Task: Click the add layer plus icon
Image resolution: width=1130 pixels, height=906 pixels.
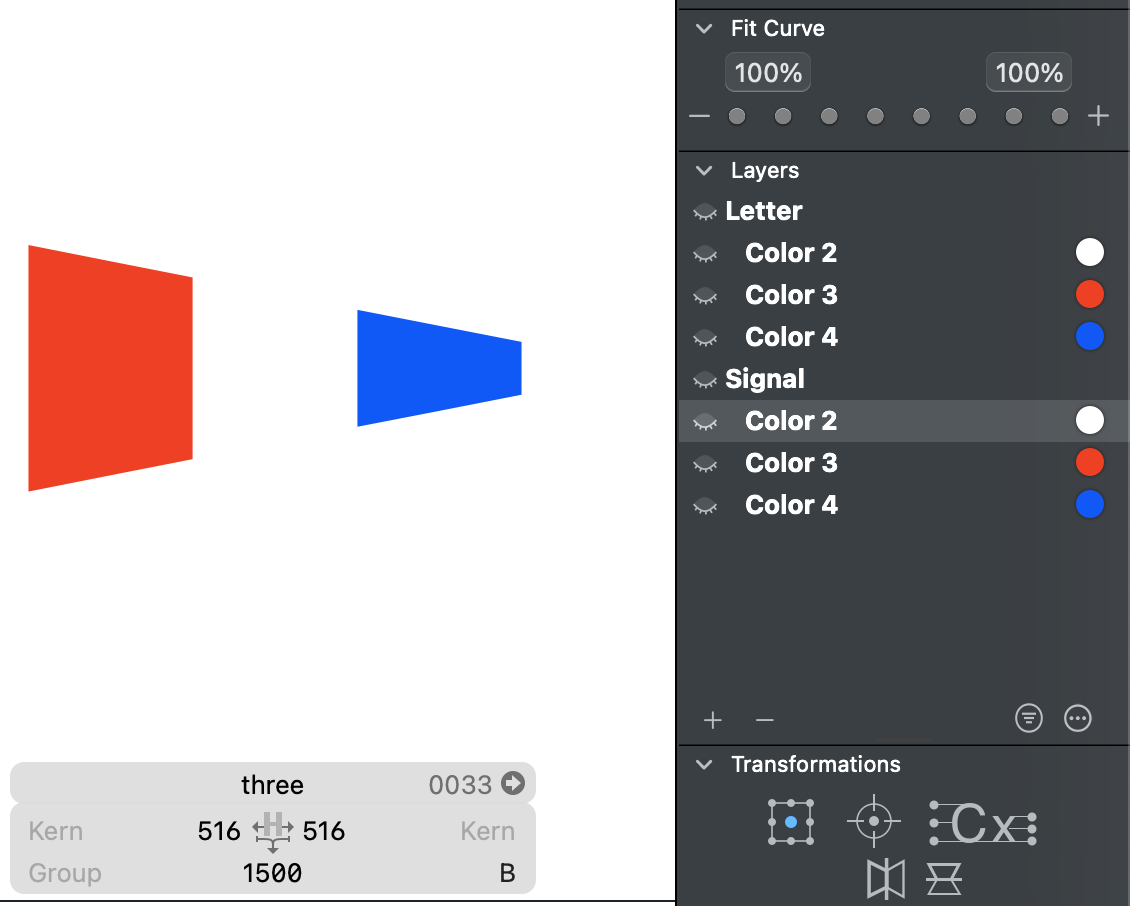Action: (x=712, y=720)
